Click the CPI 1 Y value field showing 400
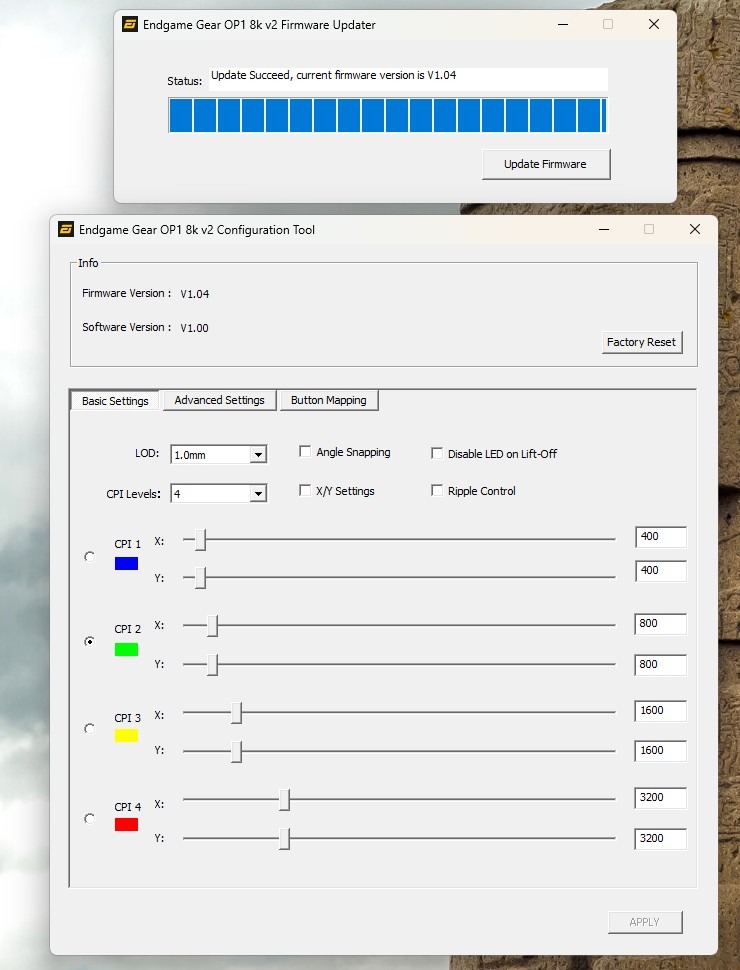Screen dimensions: 740x970 [661, 570]
